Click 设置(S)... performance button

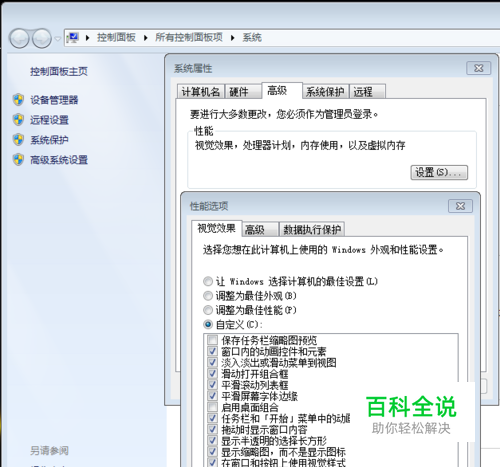(439, 173)
